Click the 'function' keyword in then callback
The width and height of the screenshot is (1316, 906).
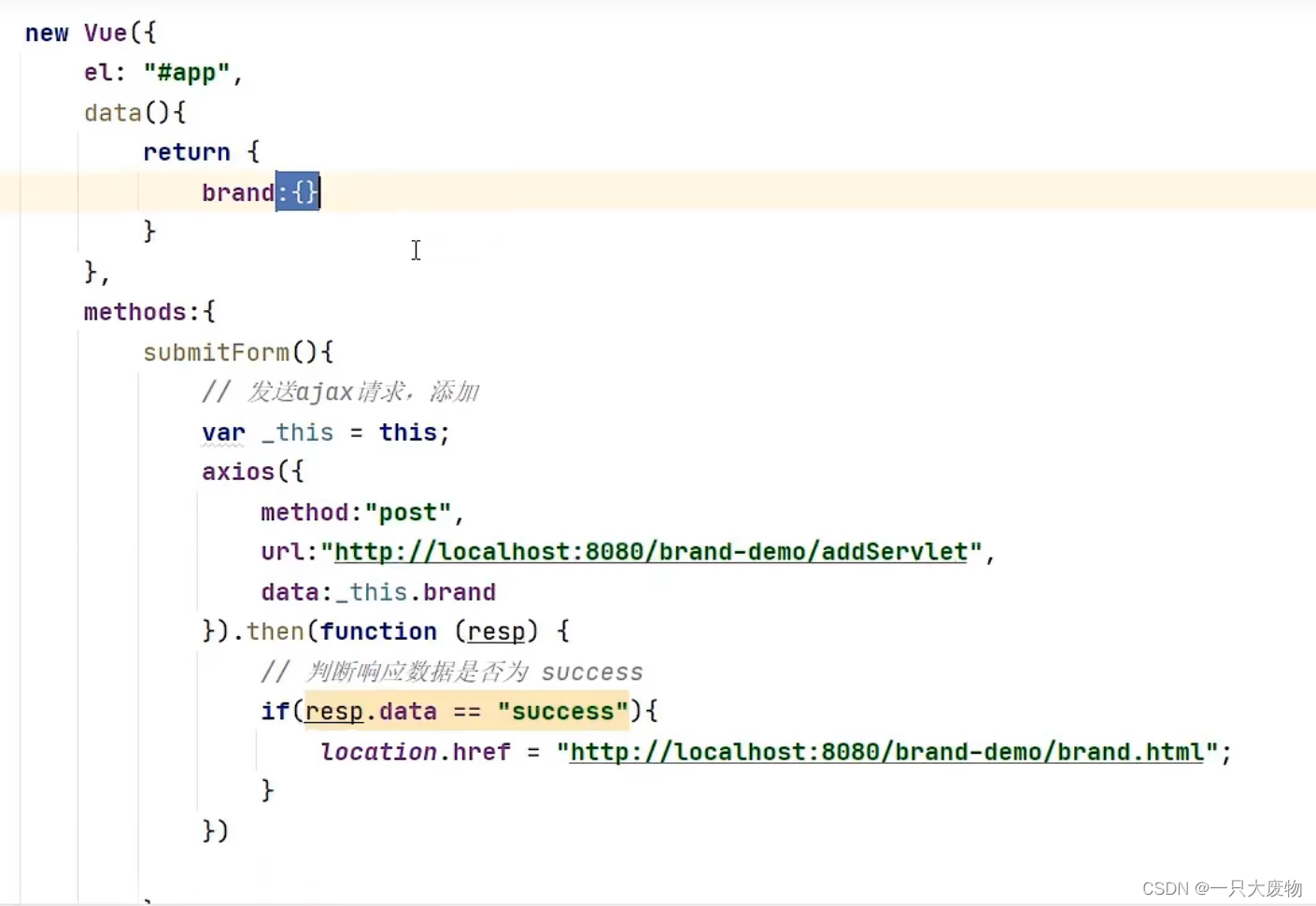pyautogui.click(x=378, y=631)
